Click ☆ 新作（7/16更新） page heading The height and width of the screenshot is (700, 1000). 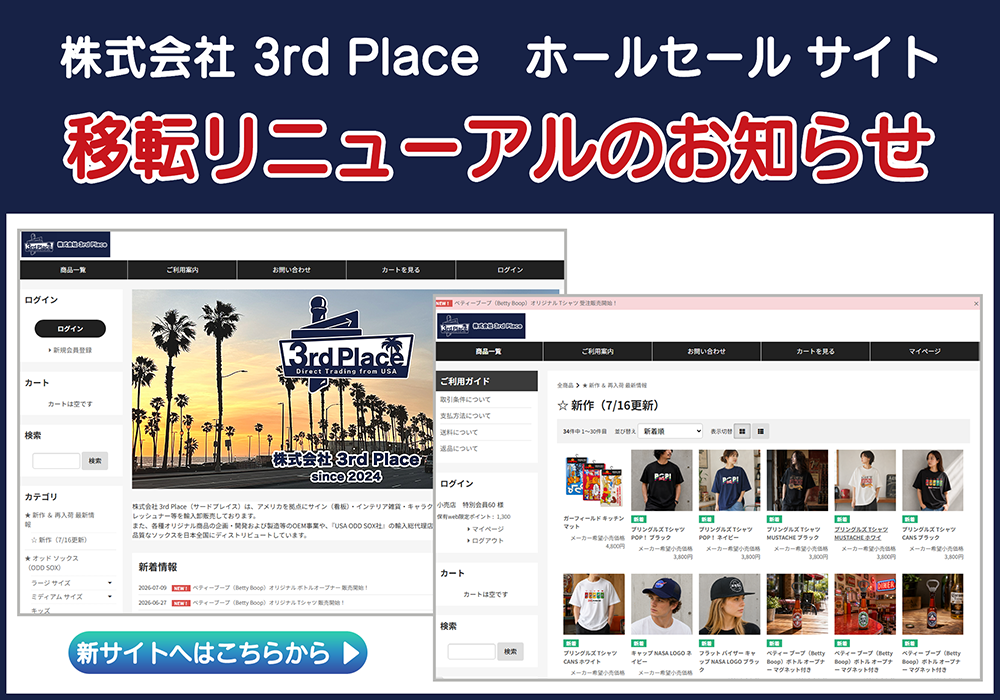(x=608, y=405)
